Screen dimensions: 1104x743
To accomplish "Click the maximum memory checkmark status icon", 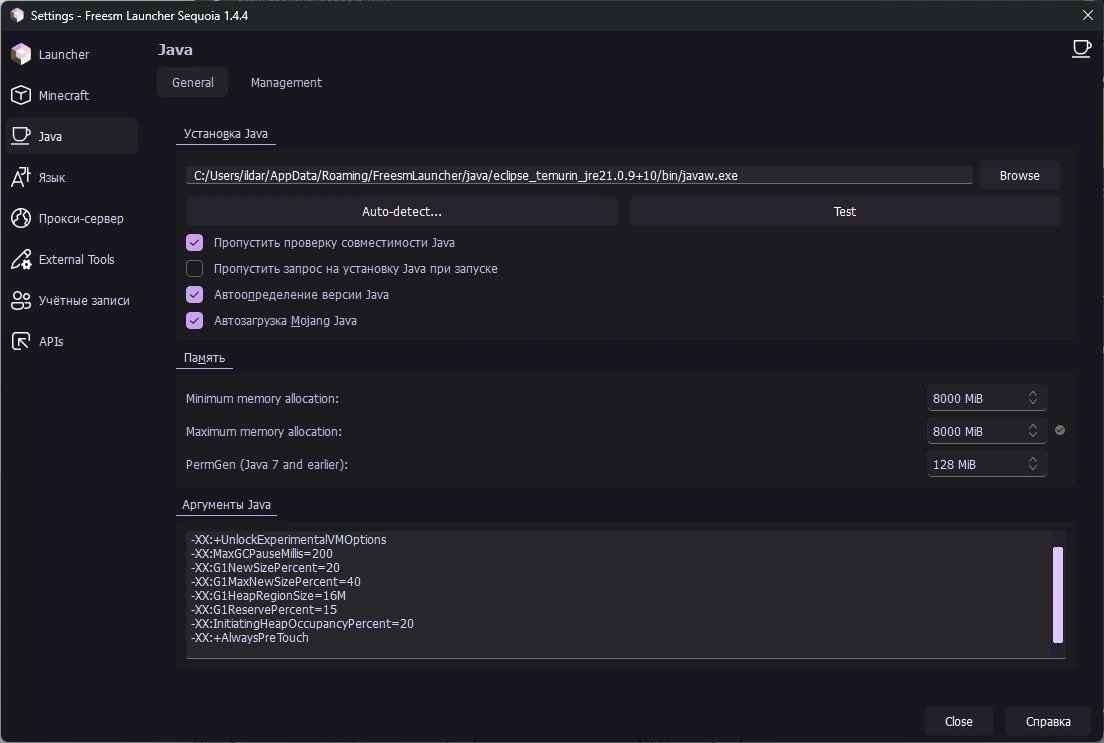I will point(1060,430).
